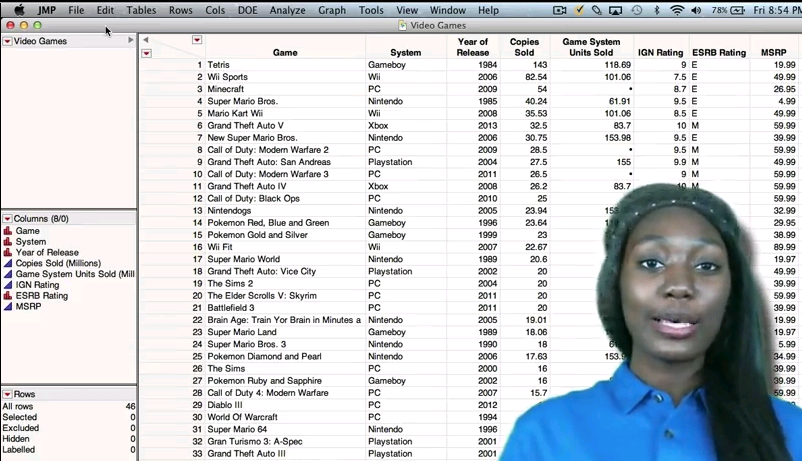Click the modeling-type icon beside ESRB Rating

[8, 296]
